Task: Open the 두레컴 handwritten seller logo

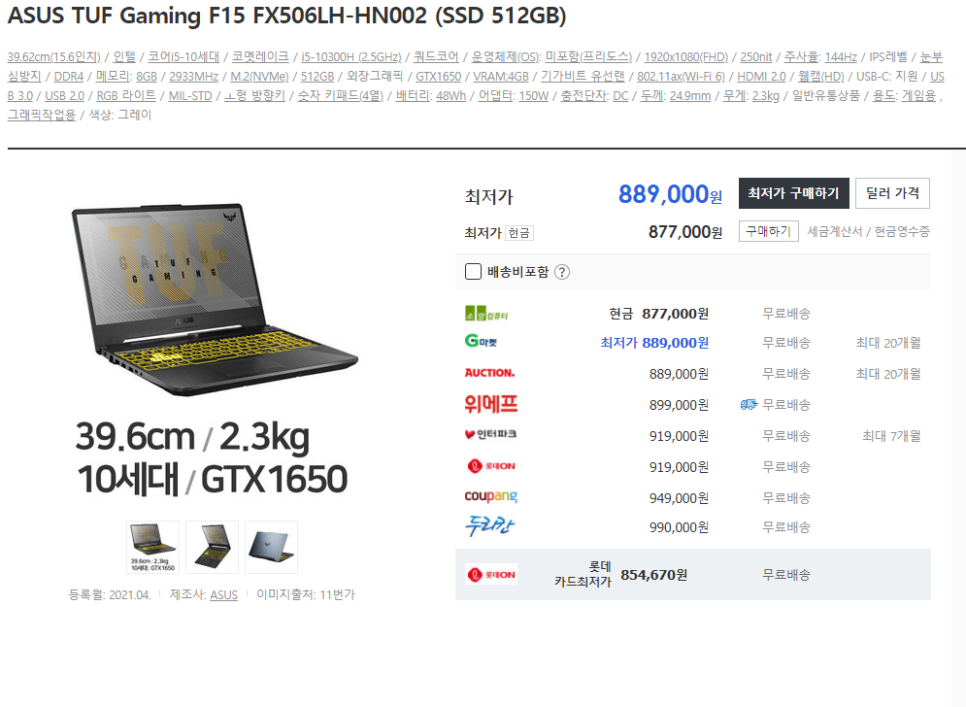Action: coord(489,527)
